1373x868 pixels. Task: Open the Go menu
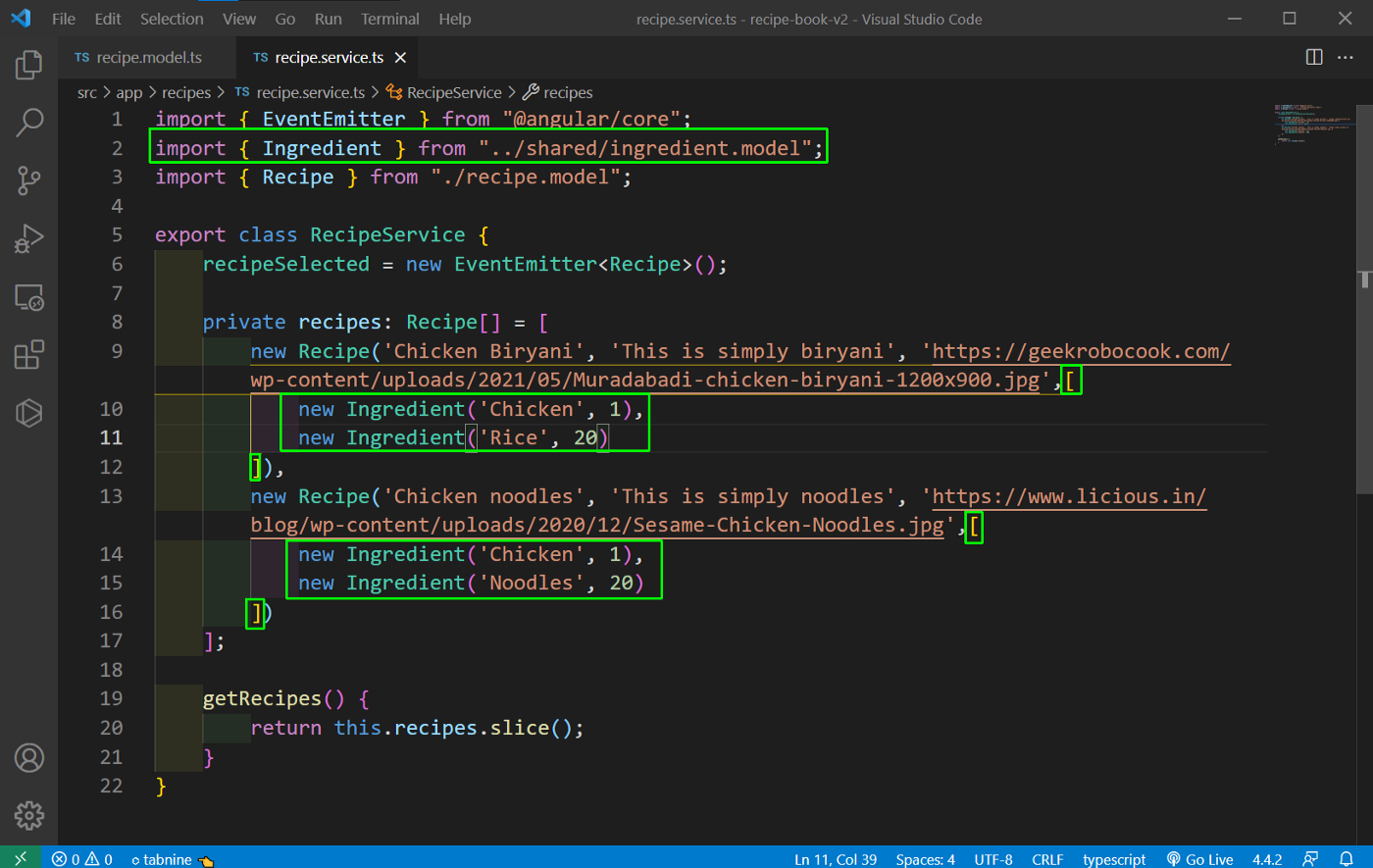point(285,19)
